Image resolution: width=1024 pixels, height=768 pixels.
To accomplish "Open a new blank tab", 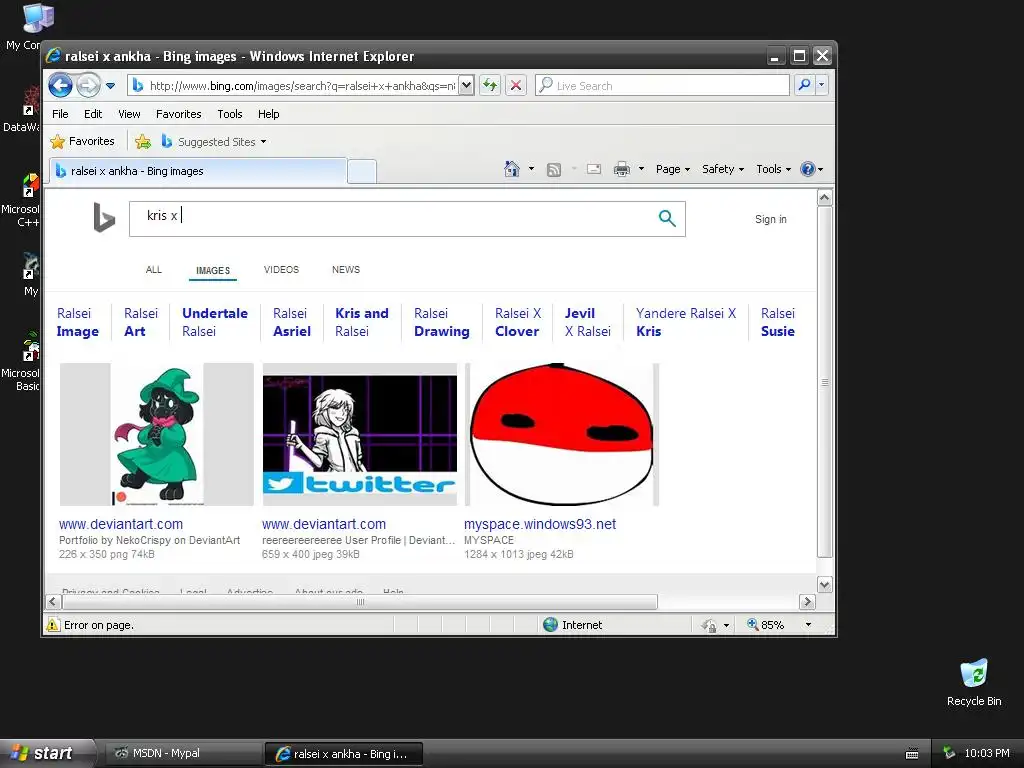I will 362,172.
